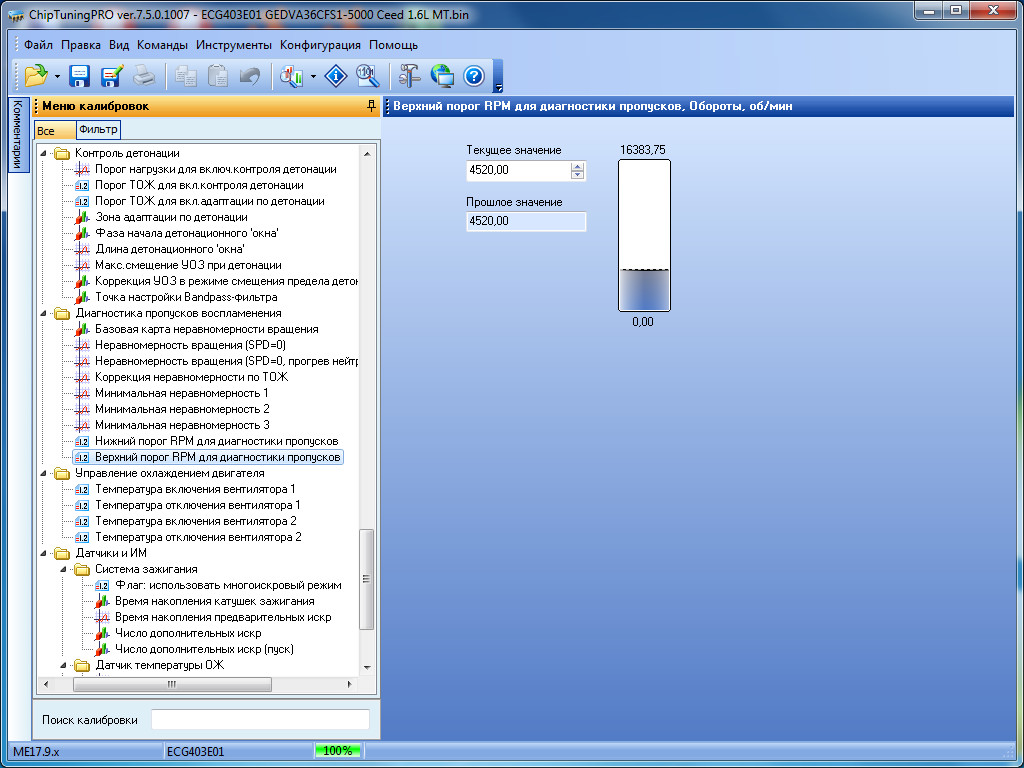The width and height of the screenshot is (1024, 768).
Task: Open the 'Конфигурация' menu
Action: click(320, 45)
